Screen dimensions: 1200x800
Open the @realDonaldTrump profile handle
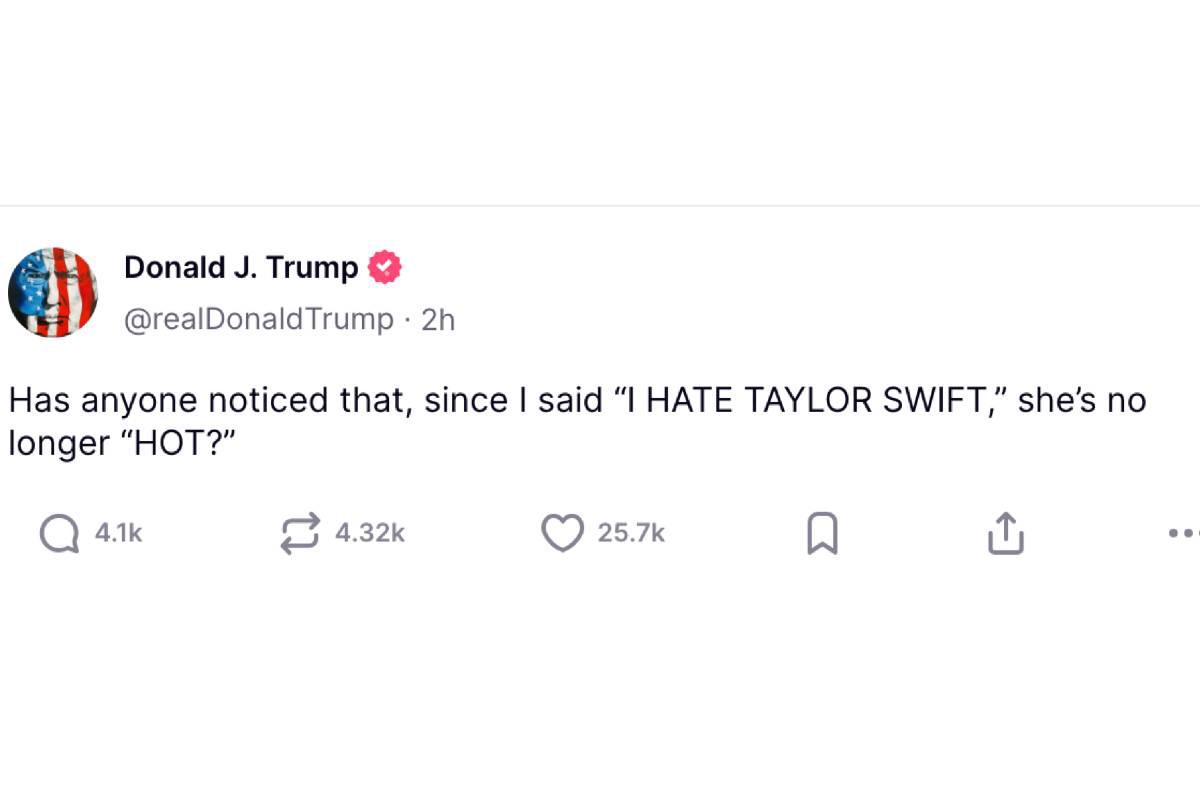258,319
